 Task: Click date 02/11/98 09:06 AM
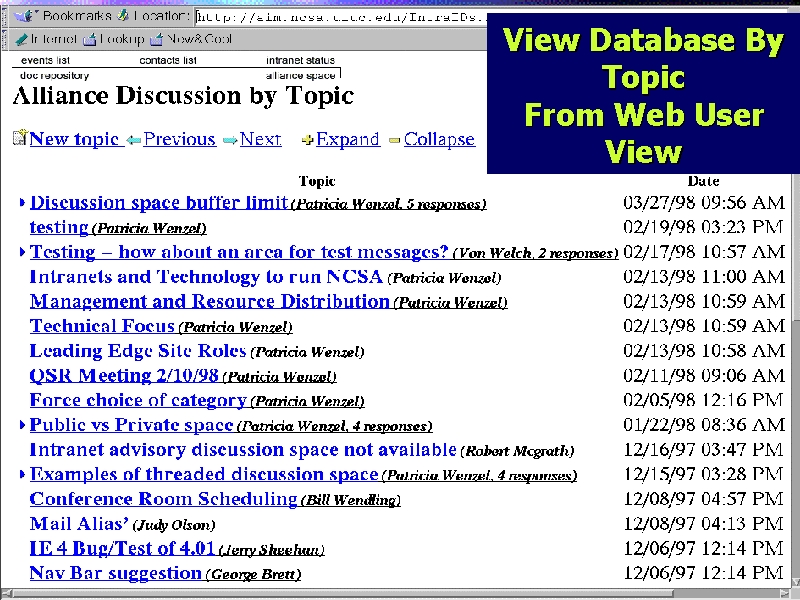point(704,376)
